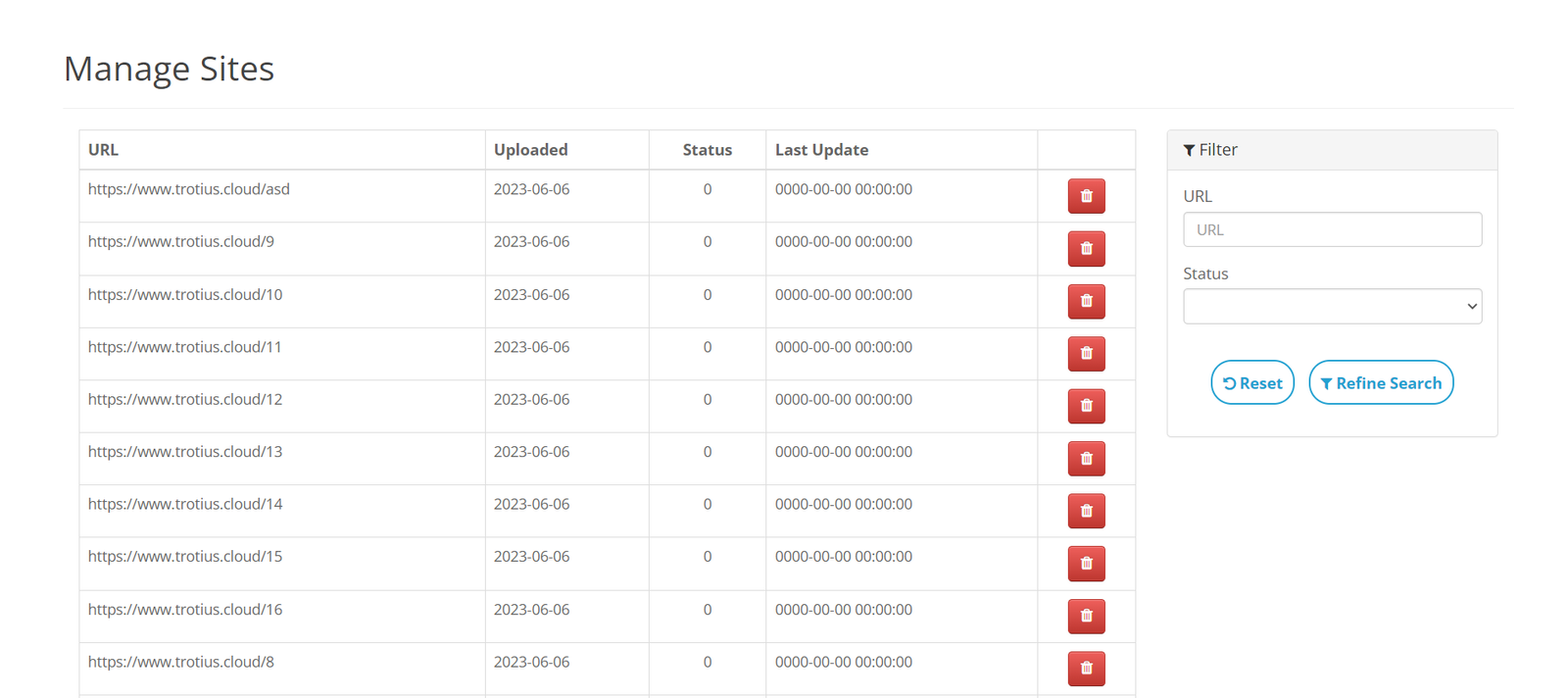This screenshot has width=1568, height=698.
Task: Click the Status column header
Action: pyautogui.click(x=707, y=150)
